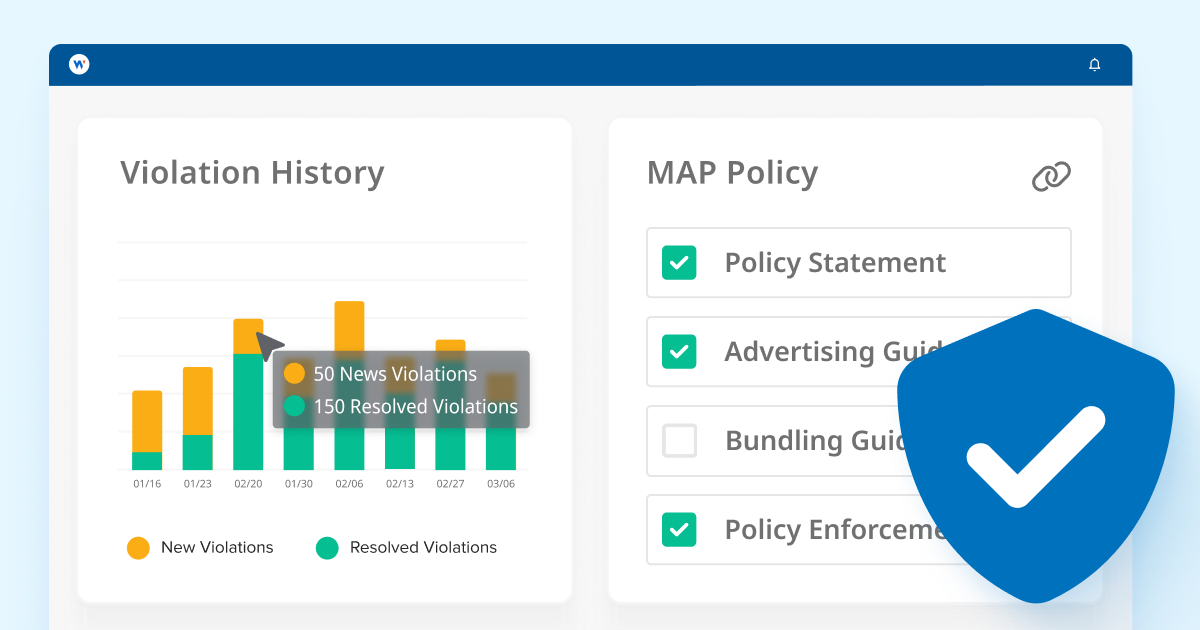Viewport: 1200px width, 630px height.
Task: Select the "New Violations" legend label
Action: [217, 548]
